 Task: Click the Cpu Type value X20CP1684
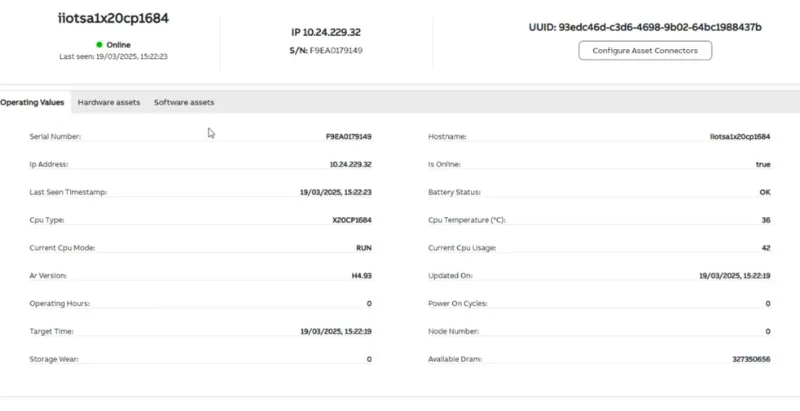[351, 219]
